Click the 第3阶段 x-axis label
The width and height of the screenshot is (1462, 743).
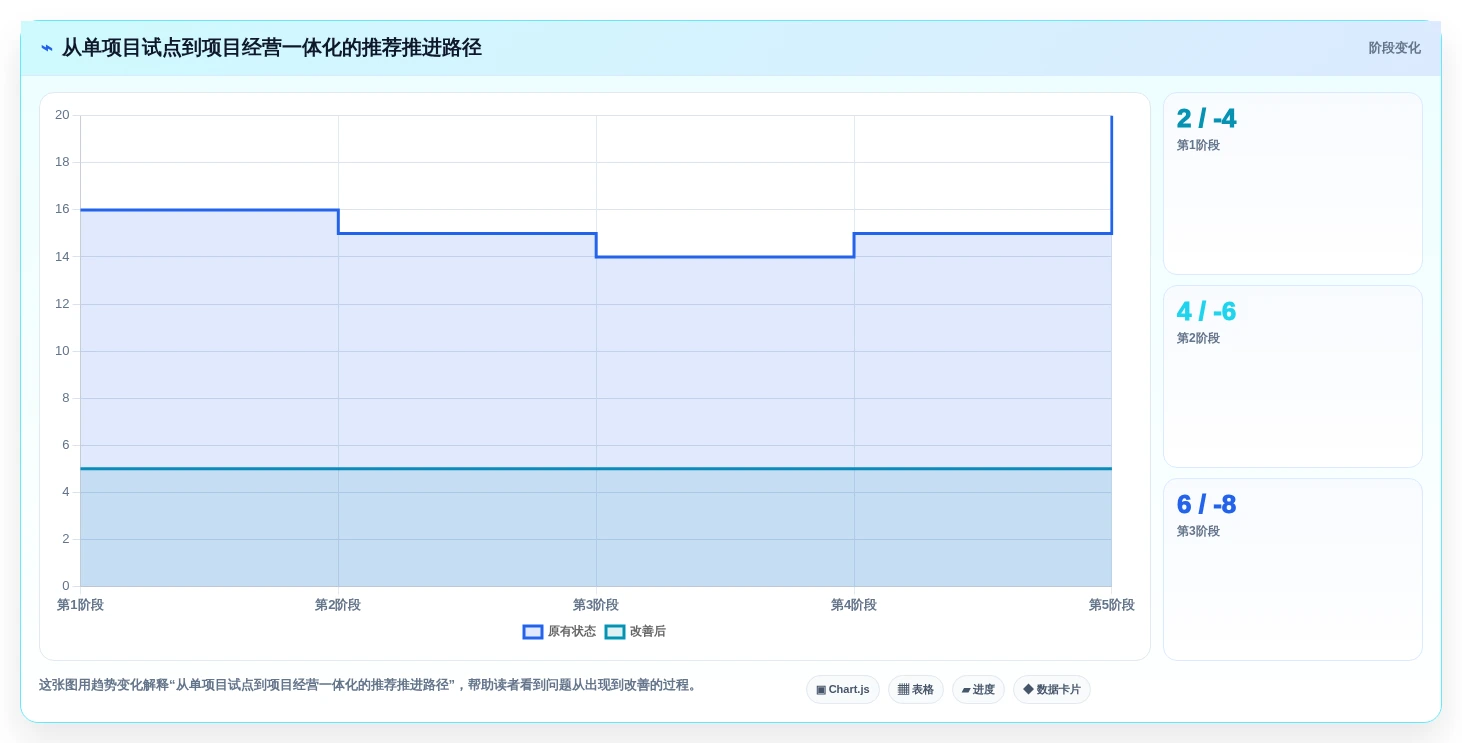click(x=596, y=605)
